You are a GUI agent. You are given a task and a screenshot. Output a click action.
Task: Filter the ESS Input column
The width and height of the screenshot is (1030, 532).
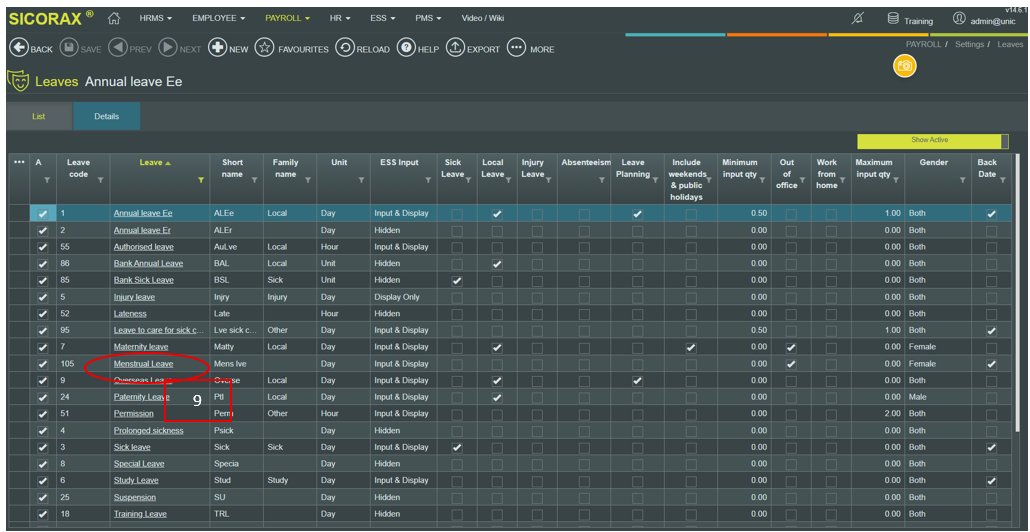click(428, 180)
